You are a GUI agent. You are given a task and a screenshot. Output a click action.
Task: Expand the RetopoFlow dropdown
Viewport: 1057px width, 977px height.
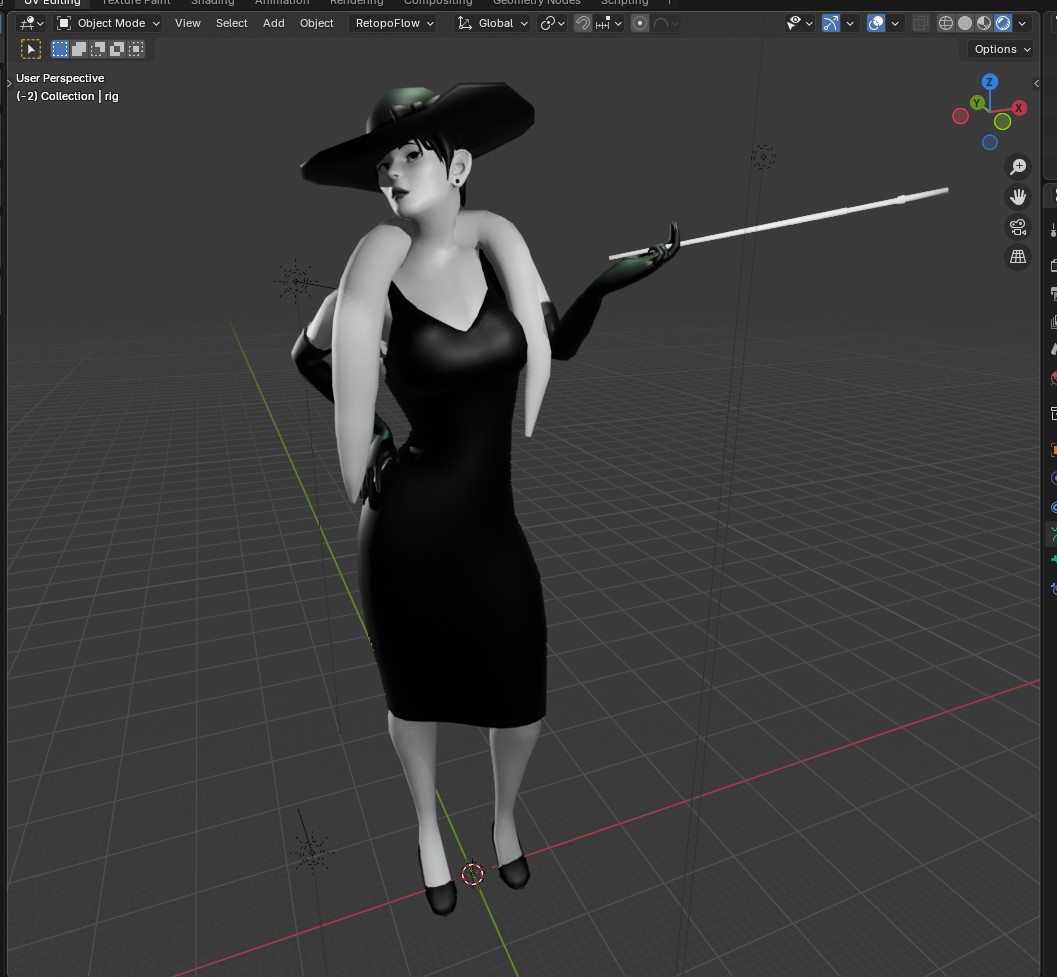click(394, 24)
